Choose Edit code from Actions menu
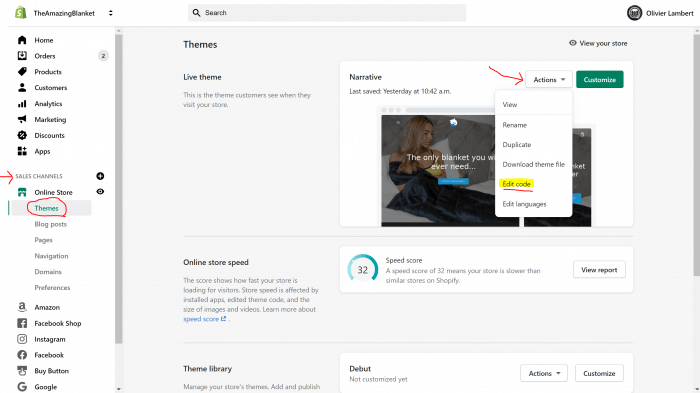The height and width of the screenshot is (393, 700). tap(517, 184)
